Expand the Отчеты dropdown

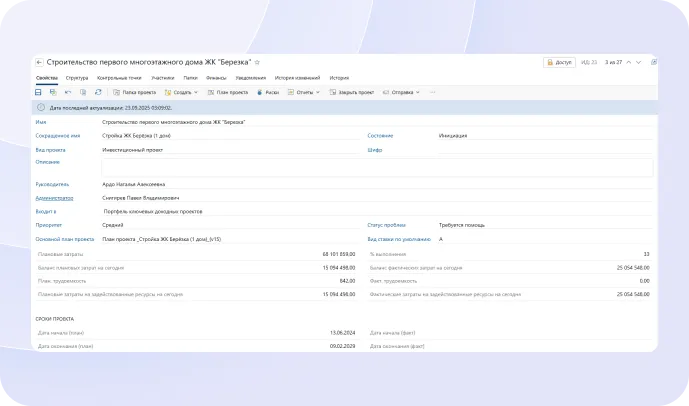(x=305, y=92)
